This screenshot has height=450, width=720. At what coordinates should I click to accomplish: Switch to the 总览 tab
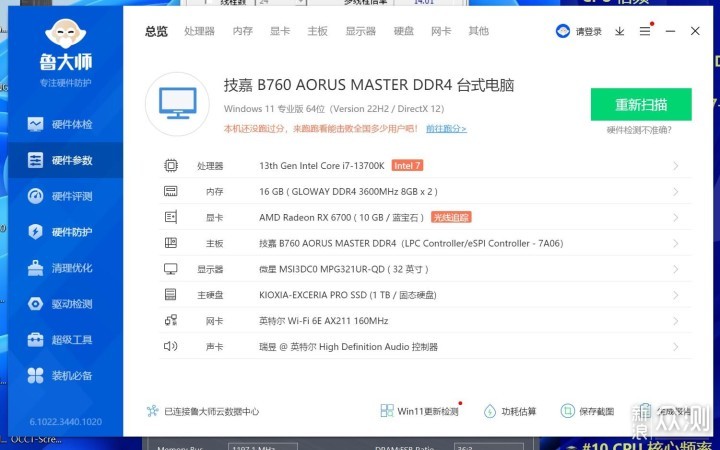(156, 31)
